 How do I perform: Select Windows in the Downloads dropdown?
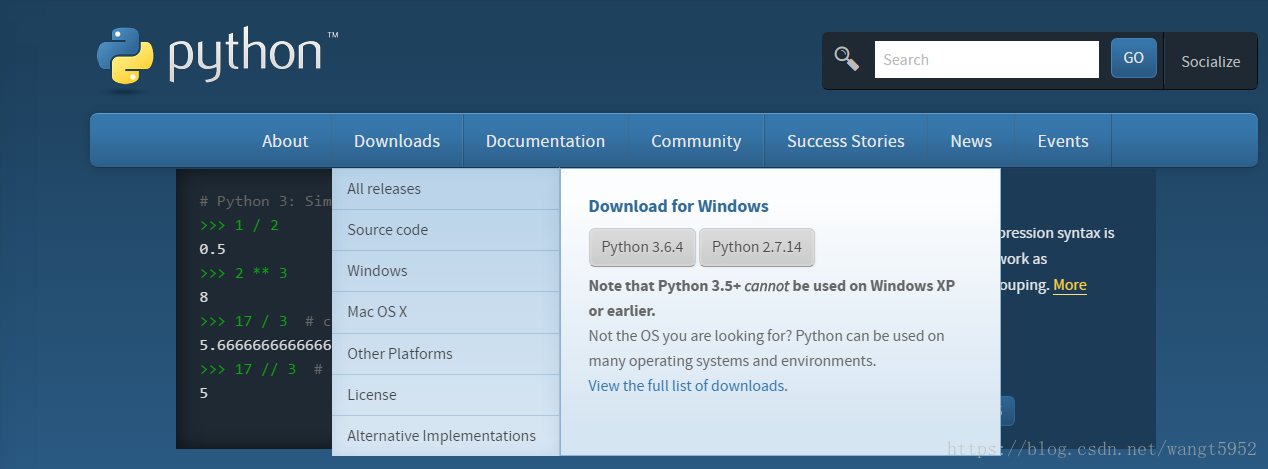click(x=446, y=271)
